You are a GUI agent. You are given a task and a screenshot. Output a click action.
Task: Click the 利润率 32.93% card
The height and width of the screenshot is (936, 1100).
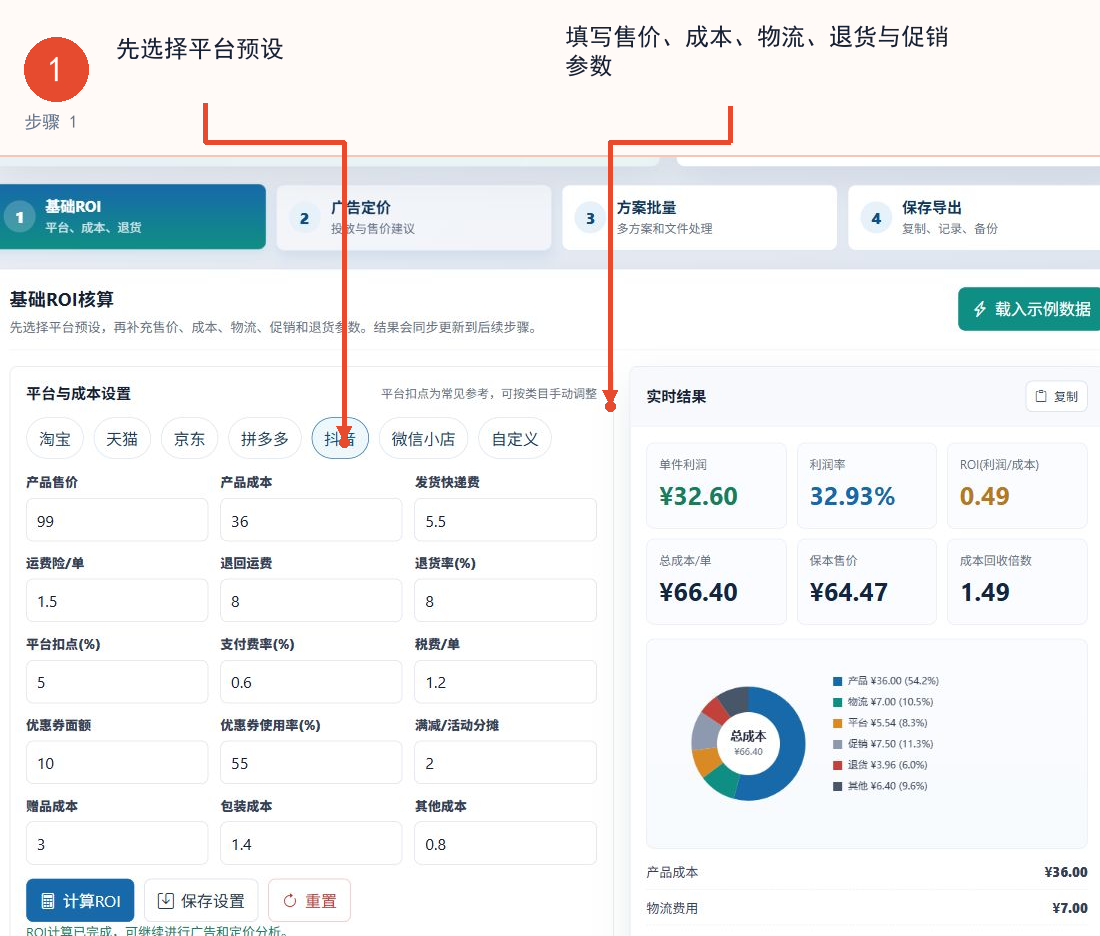(866, 486)
